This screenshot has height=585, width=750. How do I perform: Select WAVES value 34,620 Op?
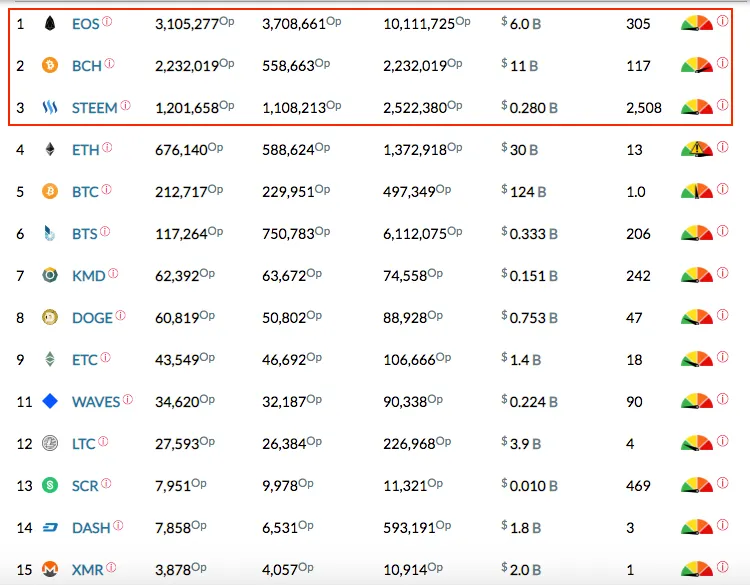[185, 401]
